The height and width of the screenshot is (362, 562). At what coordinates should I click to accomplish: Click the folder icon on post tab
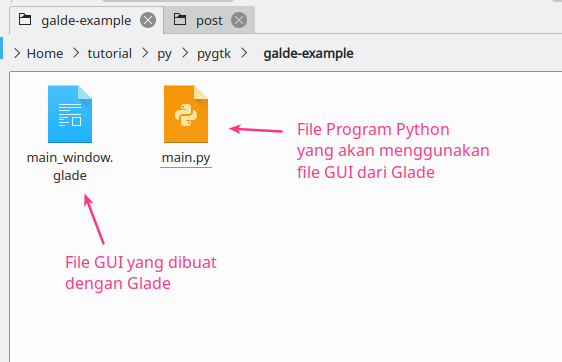tap(180, 19)
